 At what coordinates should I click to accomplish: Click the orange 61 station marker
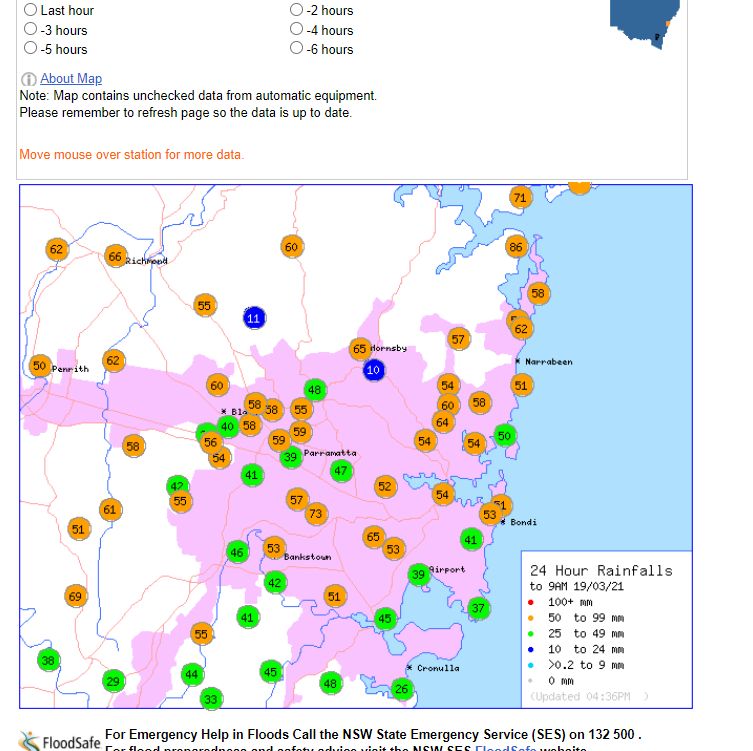pyautogui.click(x=110, y=509)
